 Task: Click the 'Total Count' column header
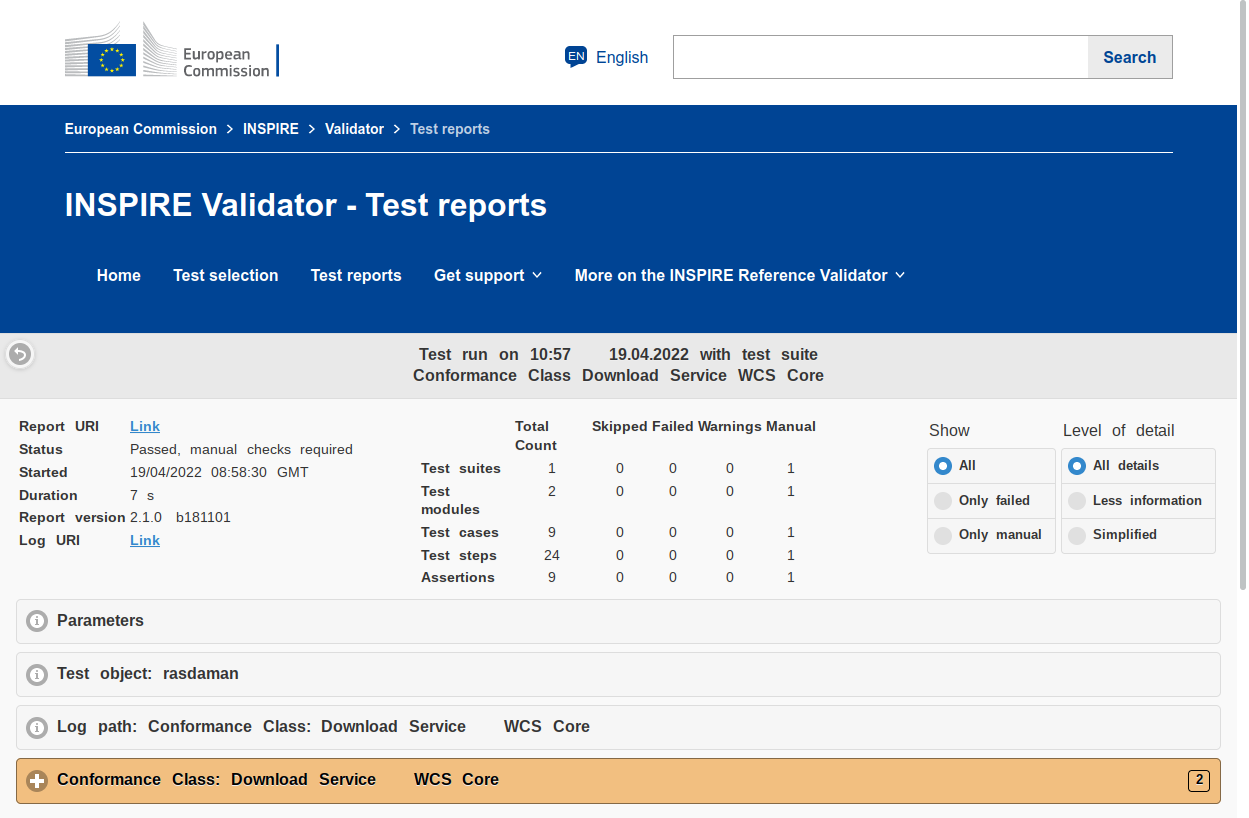point(536,435)
